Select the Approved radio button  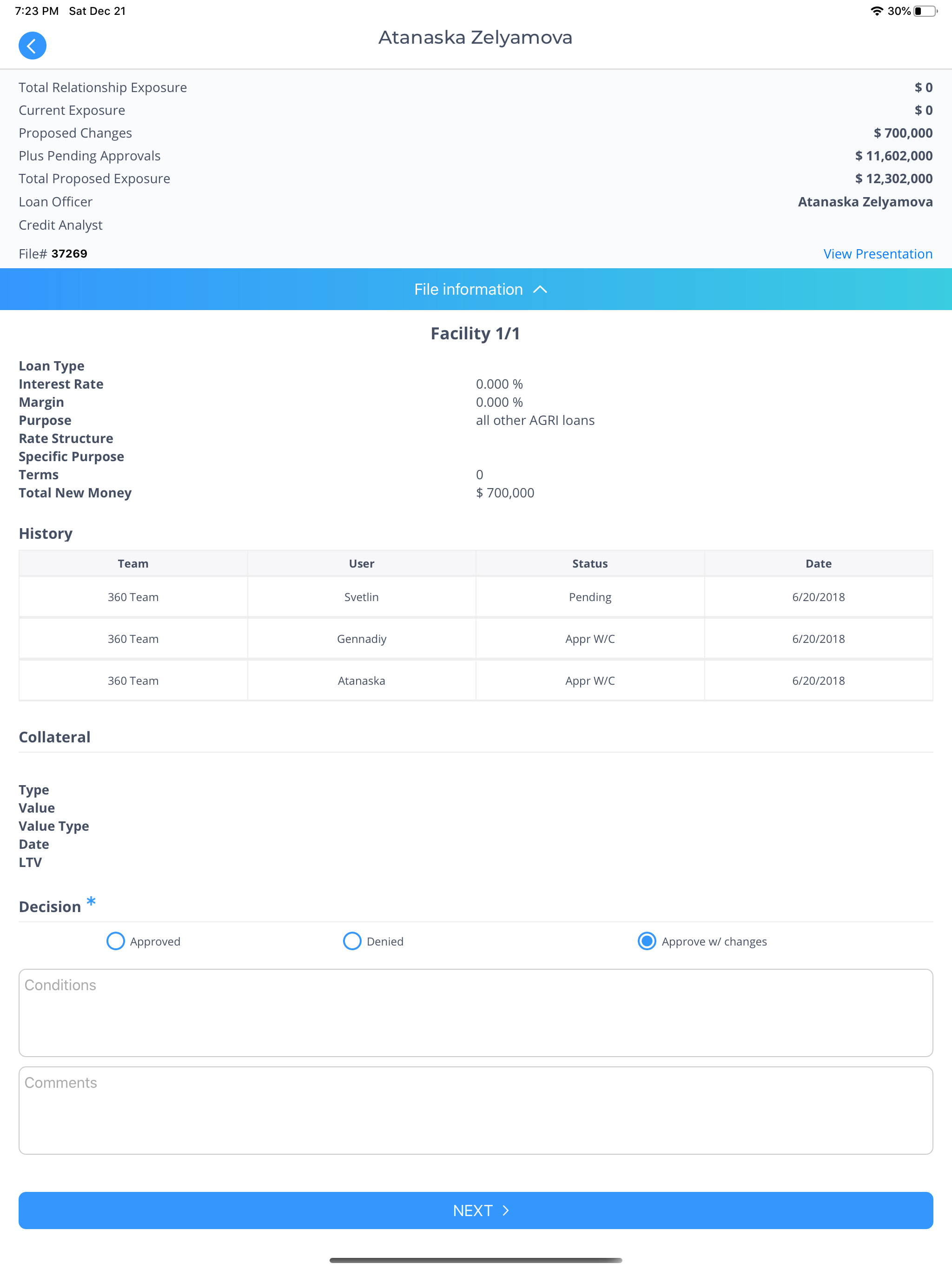pos(115,941)
